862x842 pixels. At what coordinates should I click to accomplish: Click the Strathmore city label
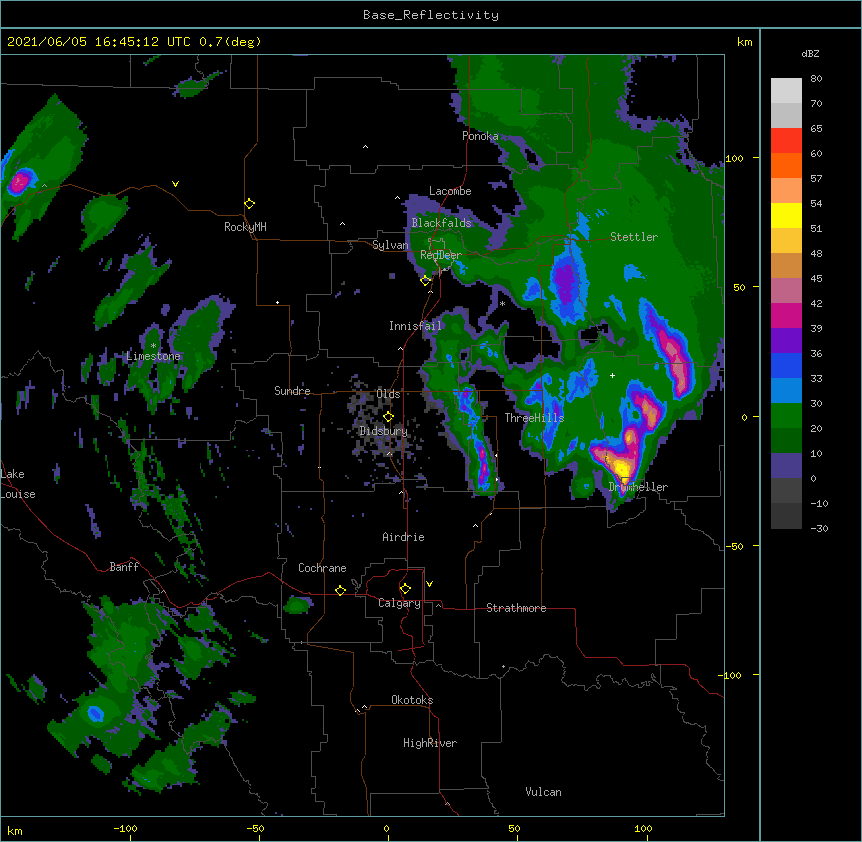click(516, 608)
